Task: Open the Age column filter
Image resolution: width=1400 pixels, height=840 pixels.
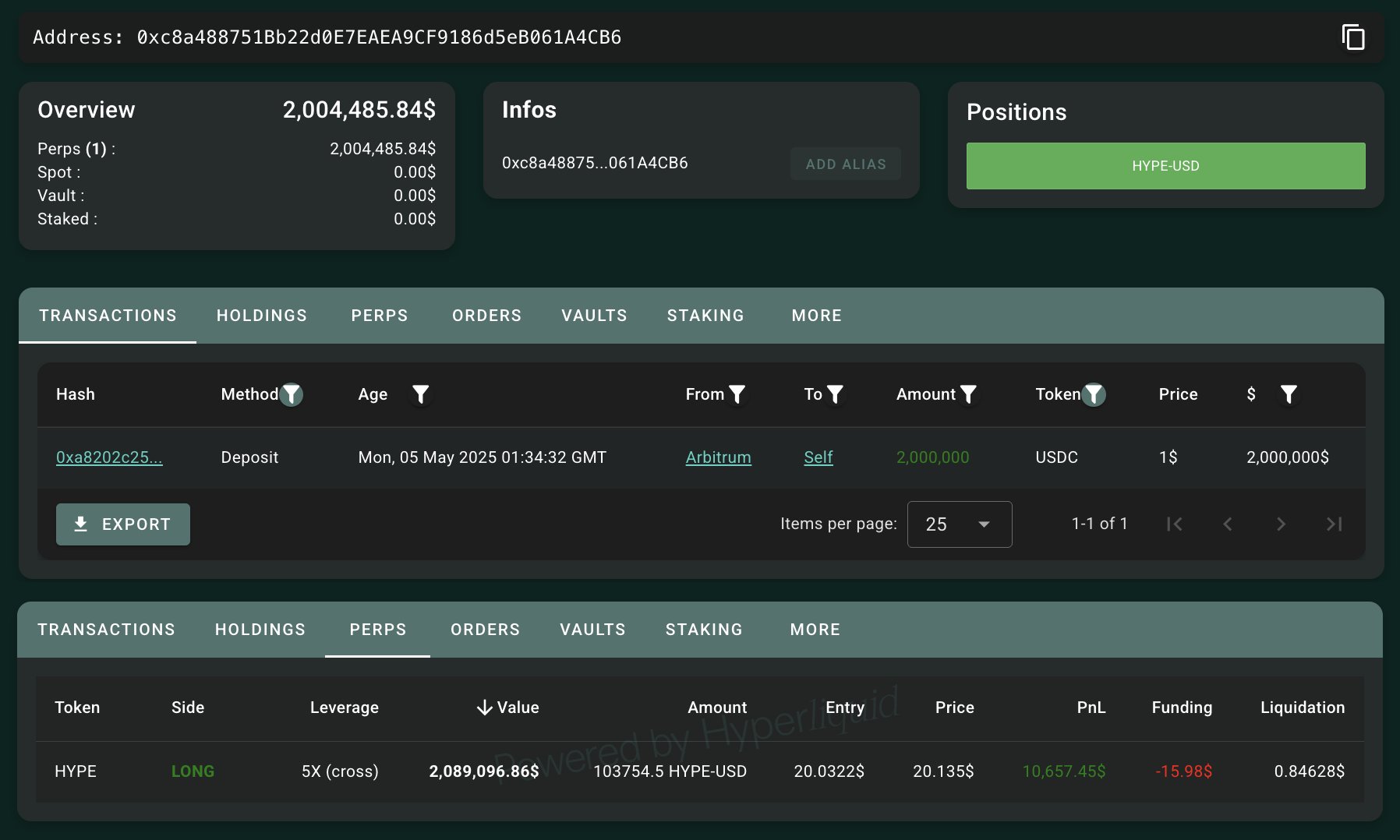Action: click(x=420, y=394)
